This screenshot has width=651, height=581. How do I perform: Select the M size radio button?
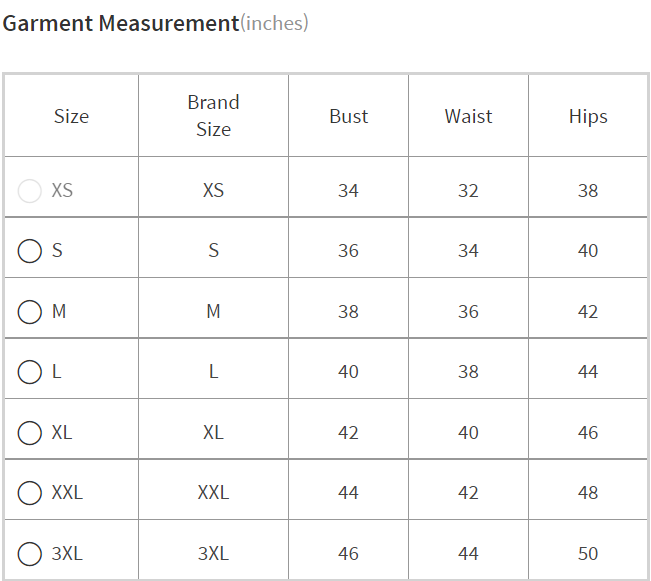click(29, 311)
